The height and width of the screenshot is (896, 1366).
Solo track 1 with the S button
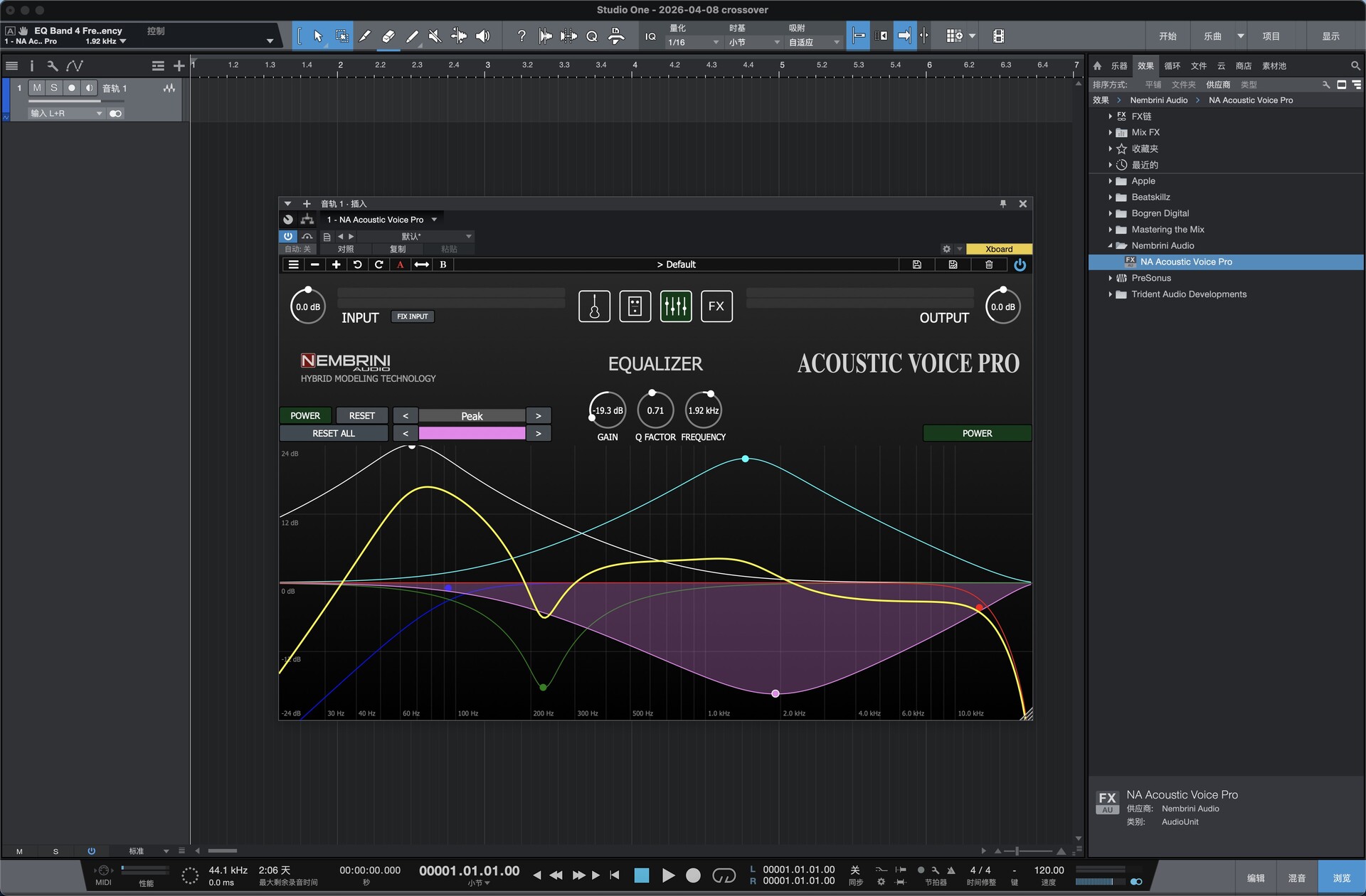(x=53, y=88)
